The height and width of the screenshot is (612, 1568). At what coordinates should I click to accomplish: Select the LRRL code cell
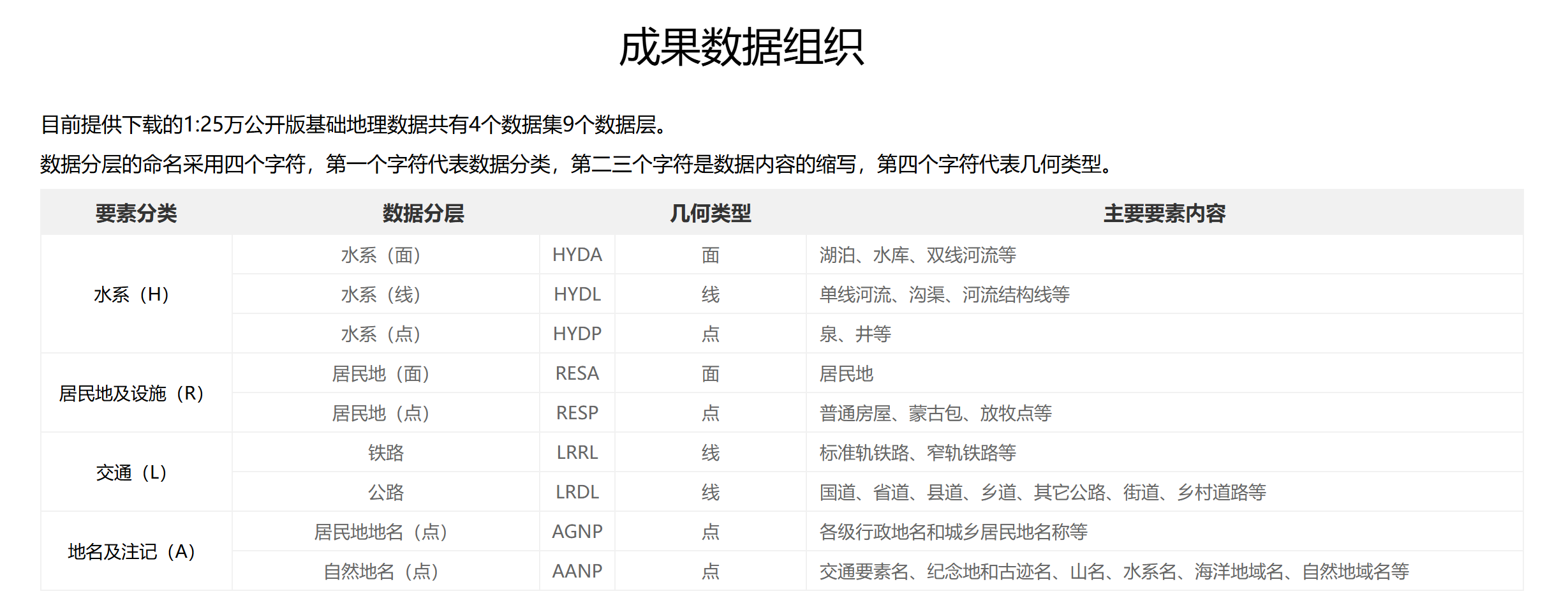[x=577, y=452]
